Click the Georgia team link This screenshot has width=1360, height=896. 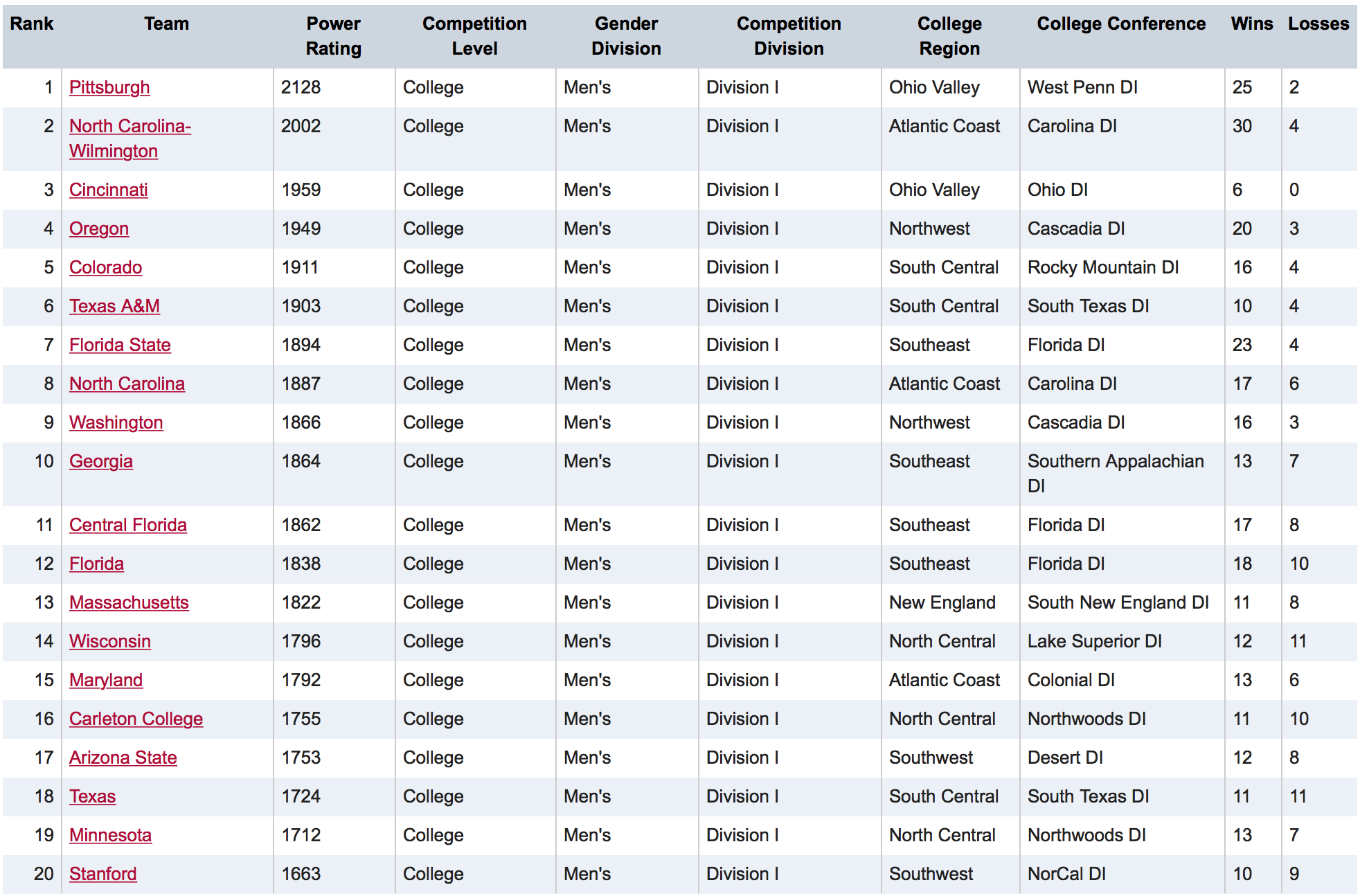point(101,461)
